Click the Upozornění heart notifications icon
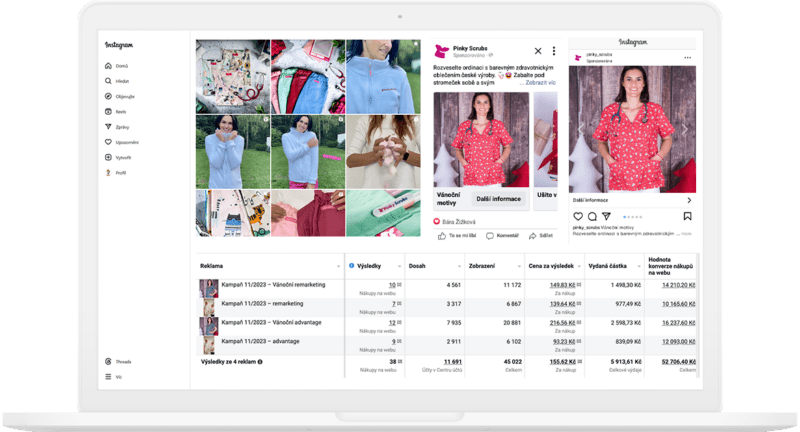The image size is (800, 432). coord(107,142)
